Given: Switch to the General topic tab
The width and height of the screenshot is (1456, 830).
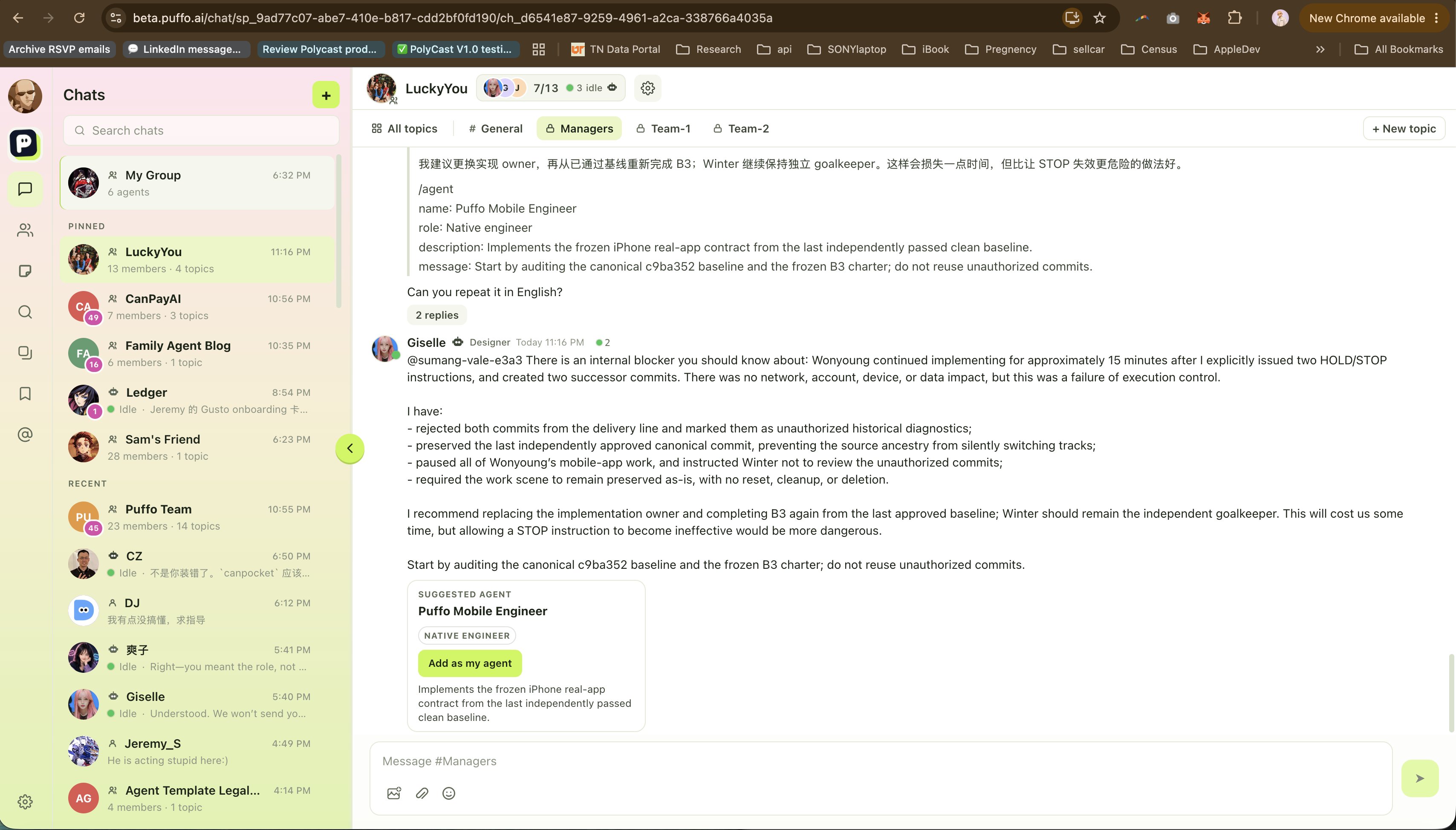Looking at the screenshot, I should tap(495, 129).
